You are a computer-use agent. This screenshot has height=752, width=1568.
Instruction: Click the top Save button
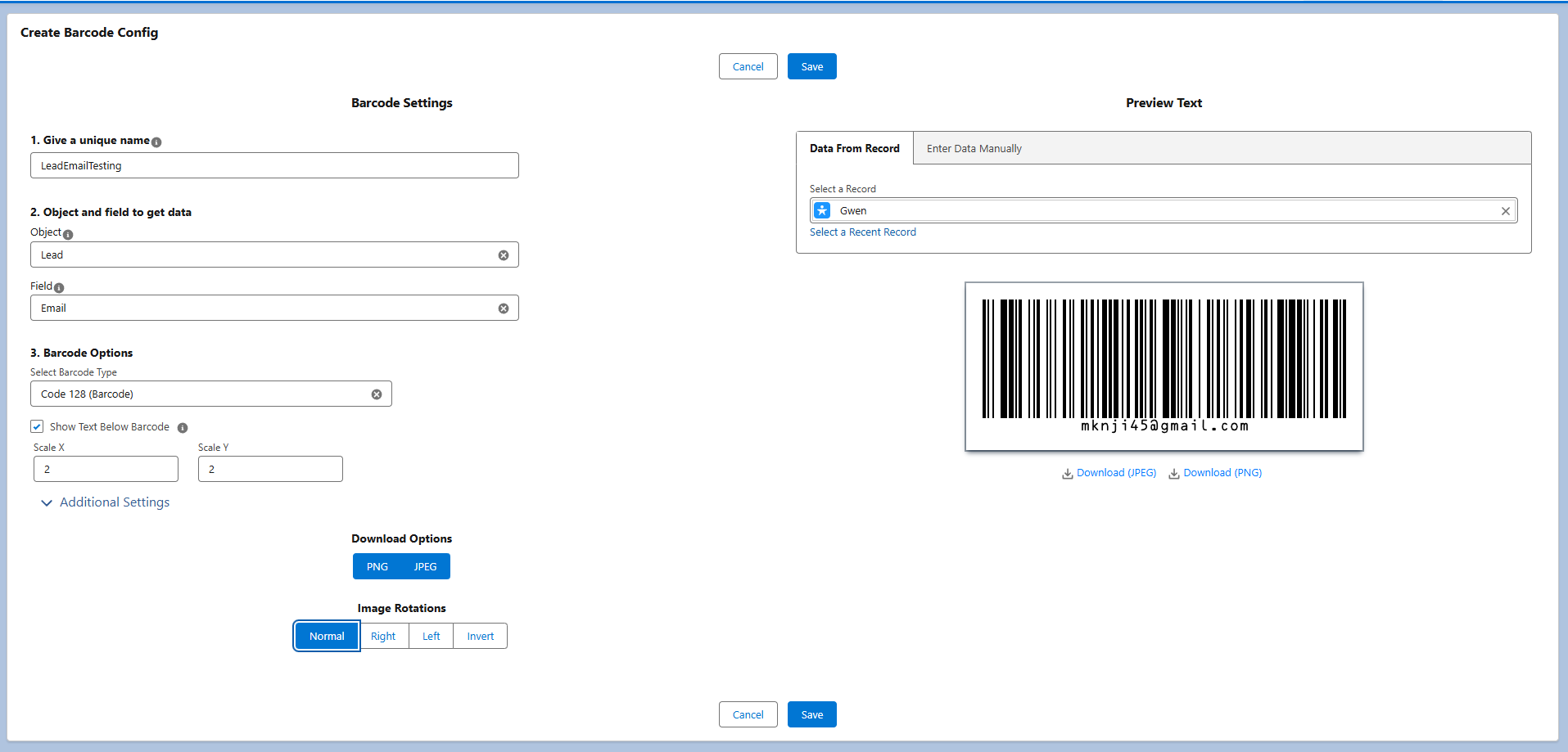(811, 67)
